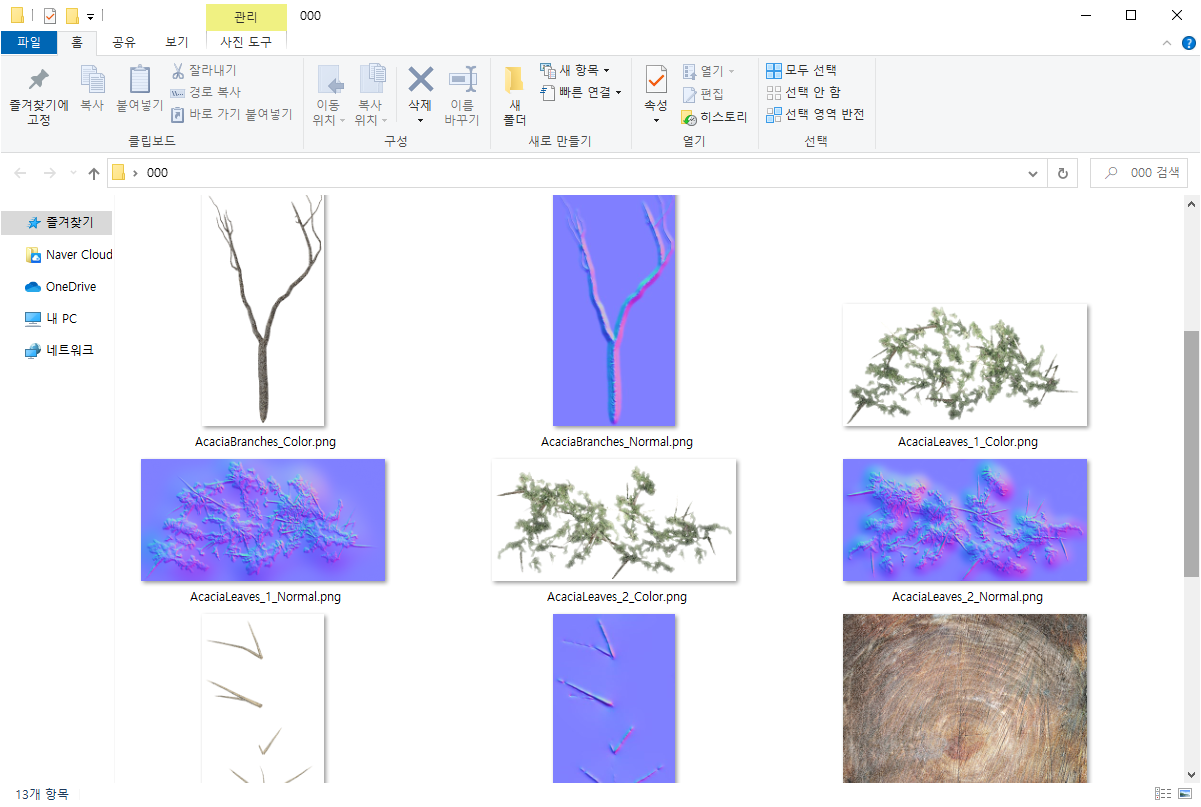Open the 속성 dropdown arrow
The height and width of the screenshot is (807, 1201).
[x=656, y=120]
